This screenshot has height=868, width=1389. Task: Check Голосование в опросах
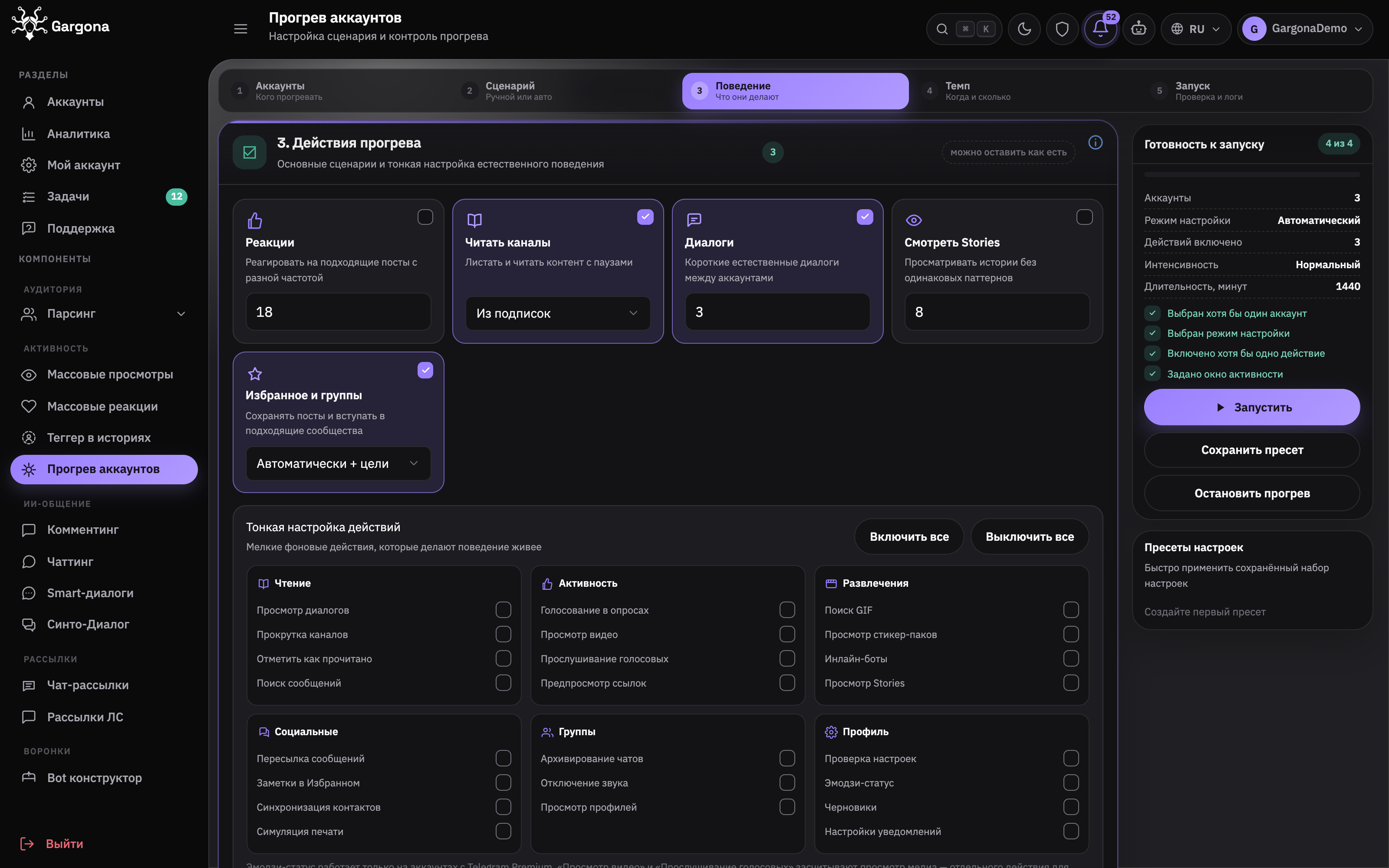pos(787,610)
